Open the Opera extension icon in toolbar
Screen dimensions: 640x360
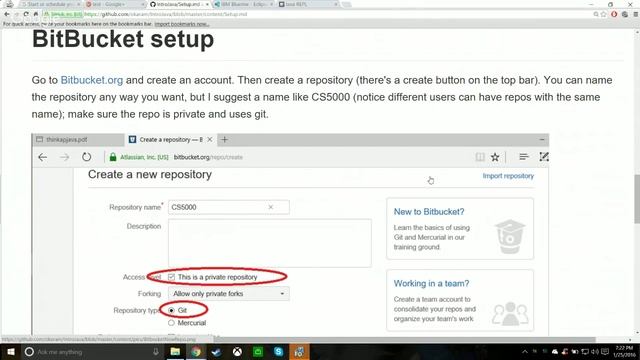coord(614,14)
